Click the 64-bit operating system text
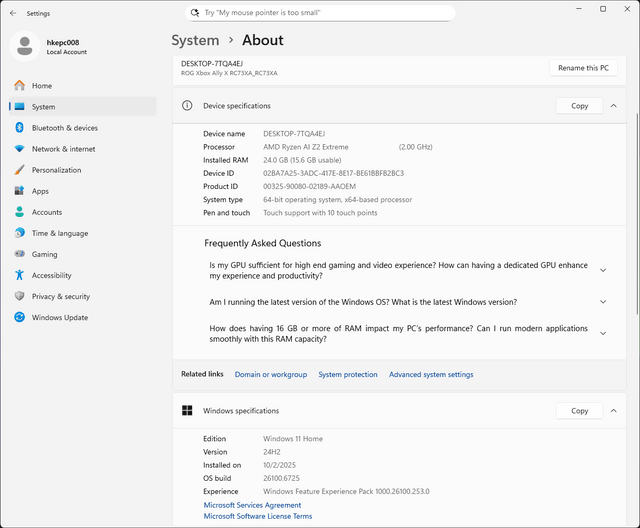Viewport: 640px width, 528px height. click(x=337, y=200)
